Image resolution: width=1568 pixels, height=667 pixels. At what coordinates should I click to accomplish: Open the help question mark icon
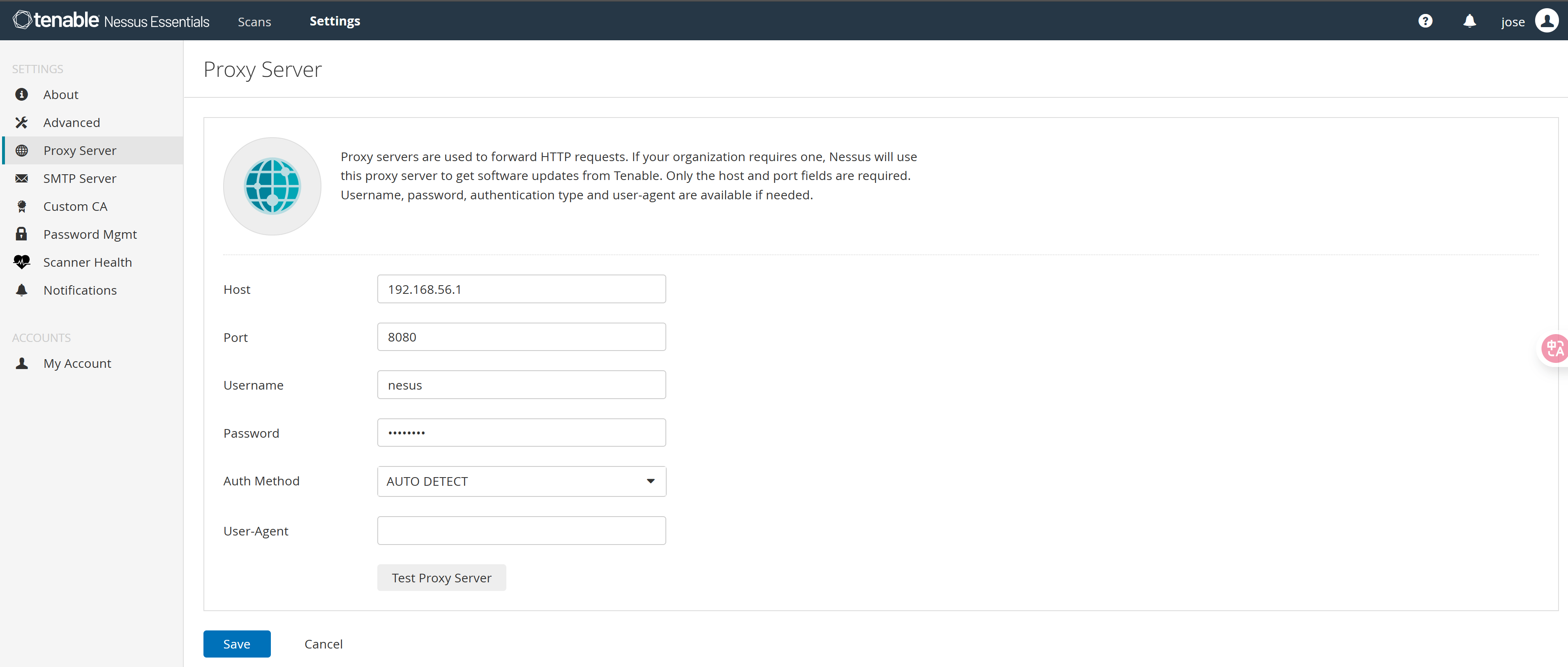point(1425,21)
